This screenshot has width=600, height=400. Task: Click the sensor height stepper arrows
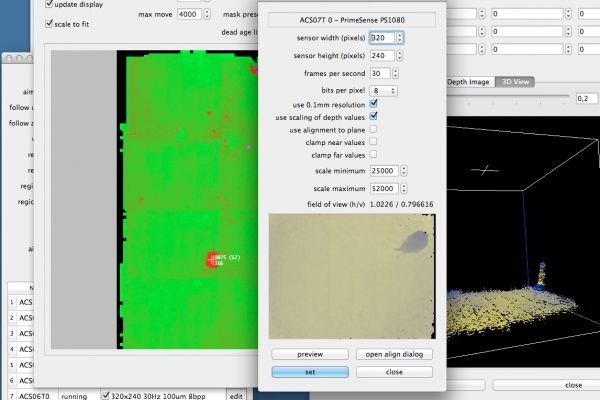400,56
